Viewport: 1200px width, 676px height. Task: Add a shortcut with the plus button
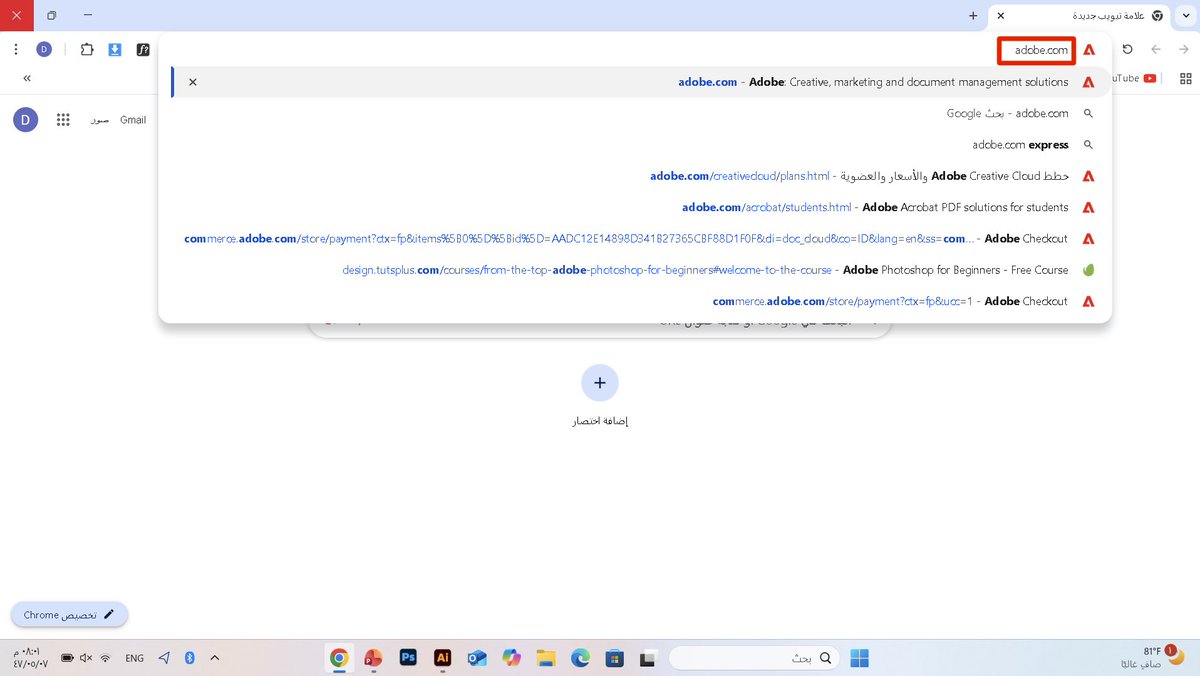click(600, 382)
